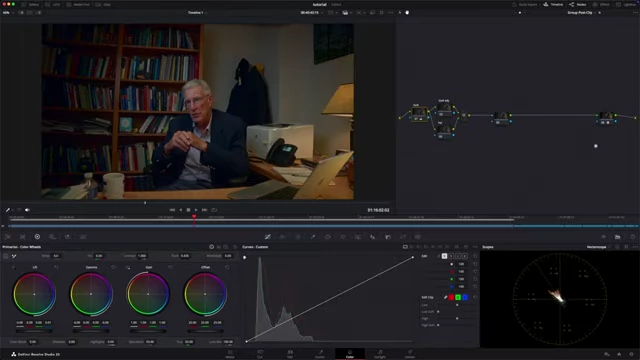This screenshot has width=640, height=360.
Task: Select the qualifier picker tool below viewer
Action: point(8,210)
